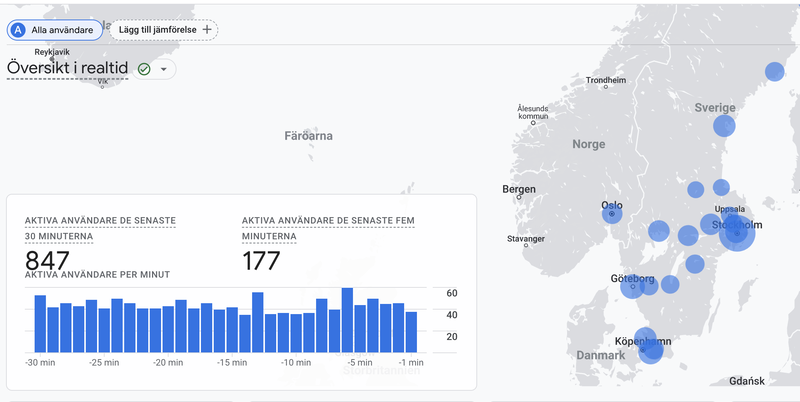Click the Köpenhamn map label

[x=643, y=341]
